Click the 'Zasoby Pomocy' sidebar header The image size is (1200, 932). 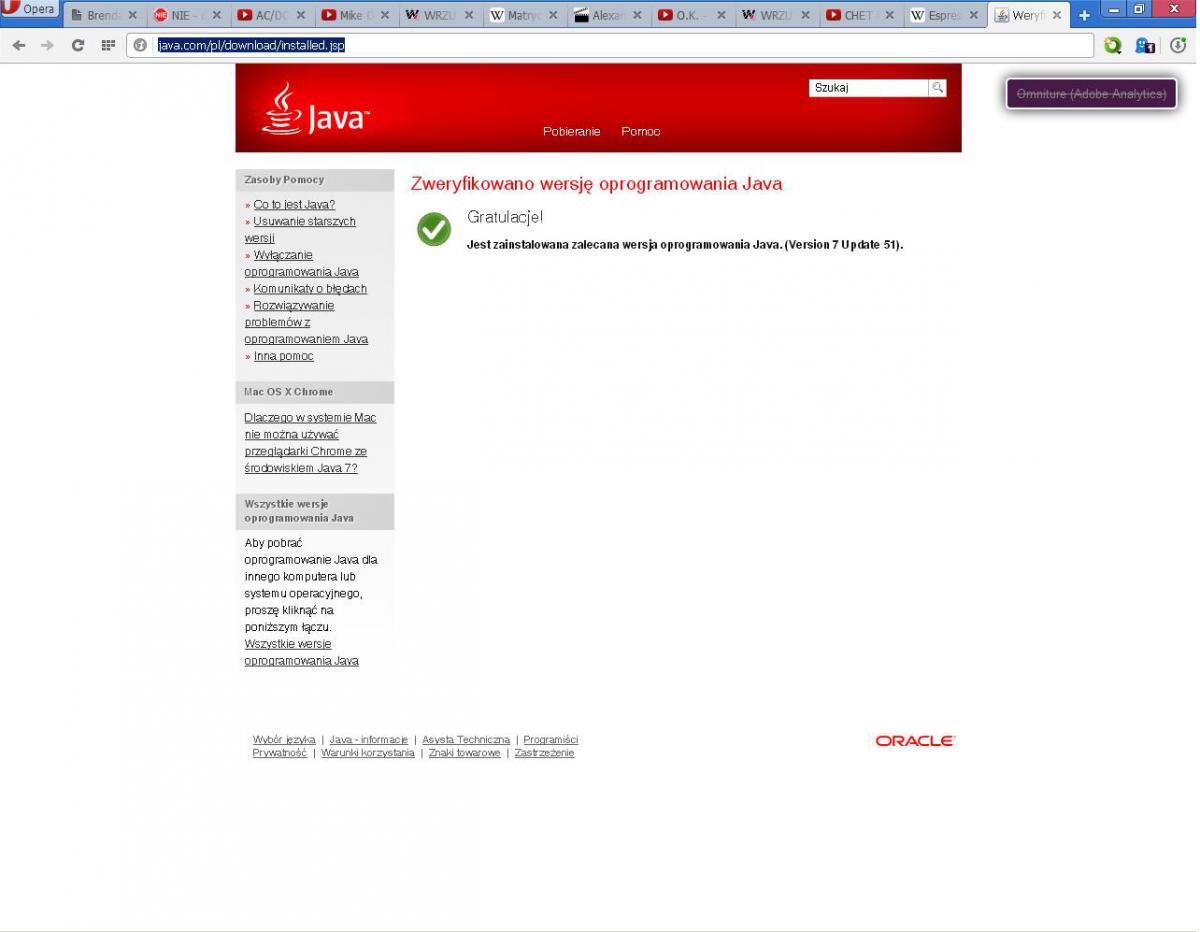tap(284, 180)
